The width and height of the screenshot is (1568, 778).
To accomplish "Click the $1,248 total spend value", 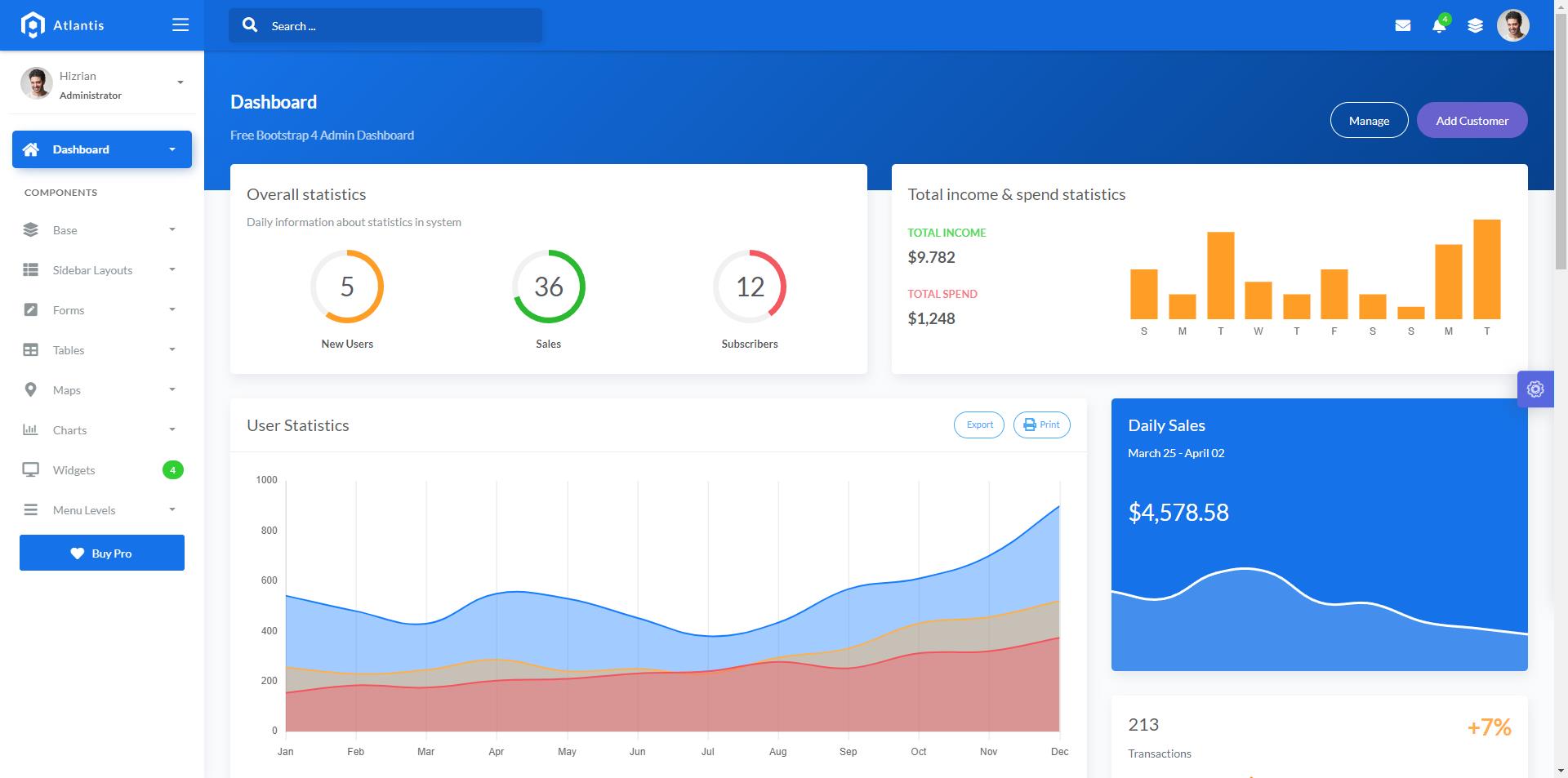I will [931, 318].
